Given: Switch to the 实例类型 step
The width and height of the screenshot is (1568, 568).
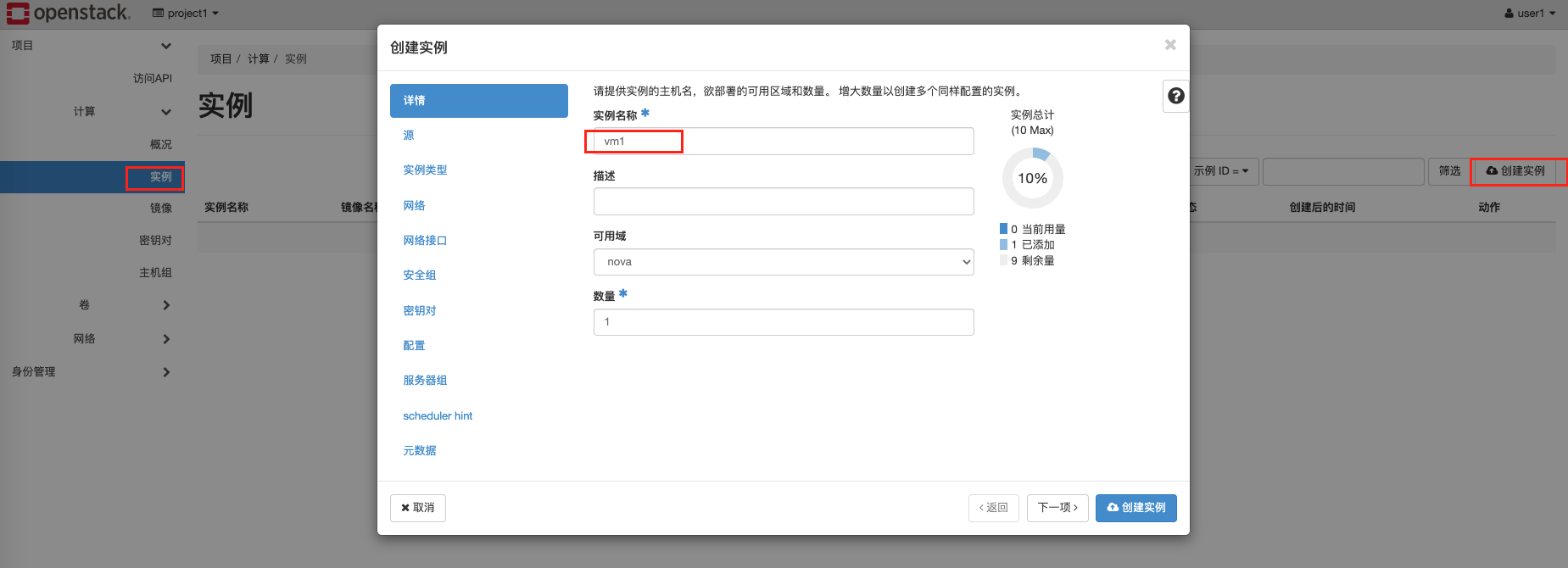Looking at the screenshot, I should [425, 170].
